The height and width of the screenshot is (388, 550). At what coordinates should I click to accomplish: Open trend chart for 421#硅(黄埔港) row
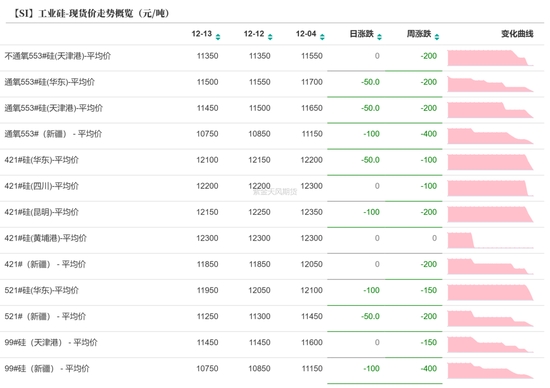[x=490, y=240]
